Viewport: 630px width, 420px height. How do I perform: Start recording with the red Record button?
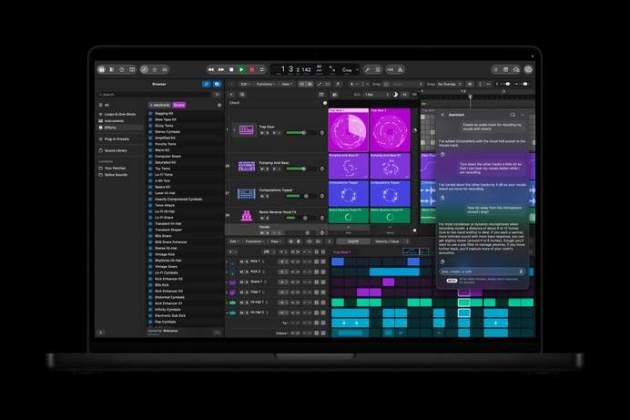click(252, 70)
